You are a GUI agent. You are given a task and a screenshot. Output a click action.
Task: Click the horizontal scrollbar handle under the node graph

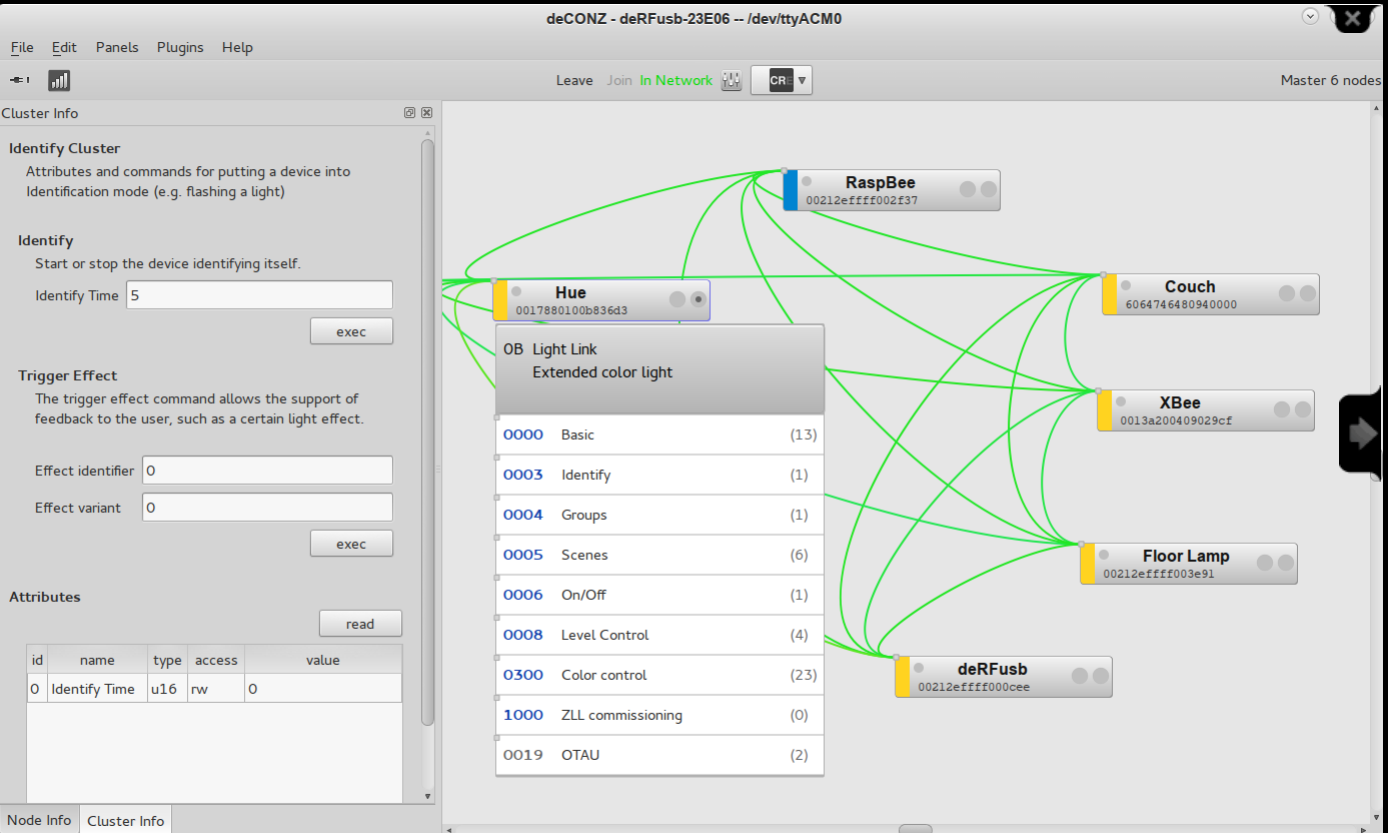(914, 828)
